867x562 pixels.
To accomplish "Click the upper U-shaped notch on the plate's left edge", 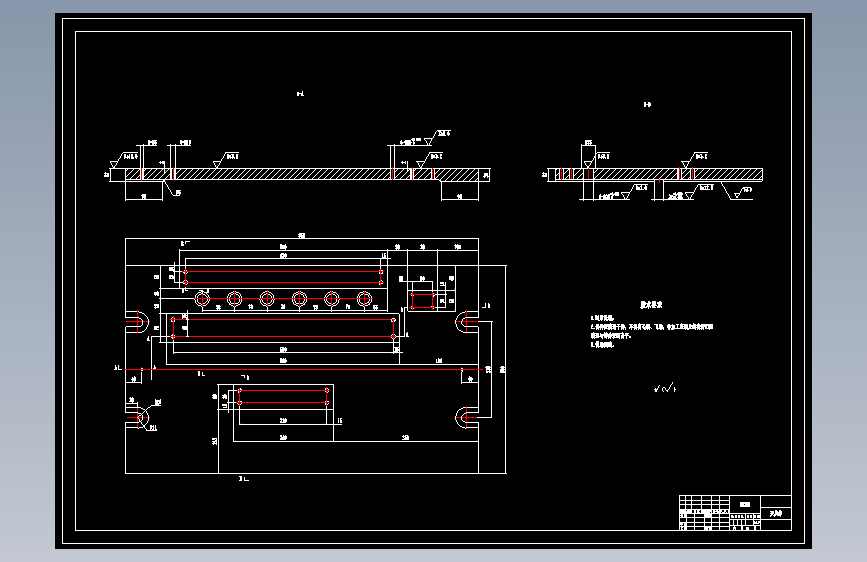I will tap(137, 321).
